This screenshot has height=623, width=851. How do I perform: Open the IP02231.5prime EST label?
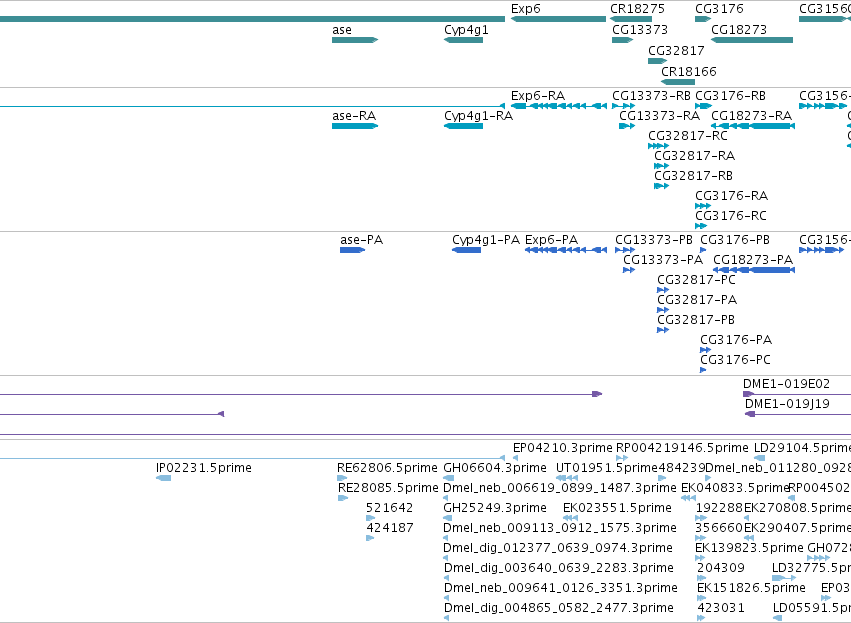coord(204,468)
